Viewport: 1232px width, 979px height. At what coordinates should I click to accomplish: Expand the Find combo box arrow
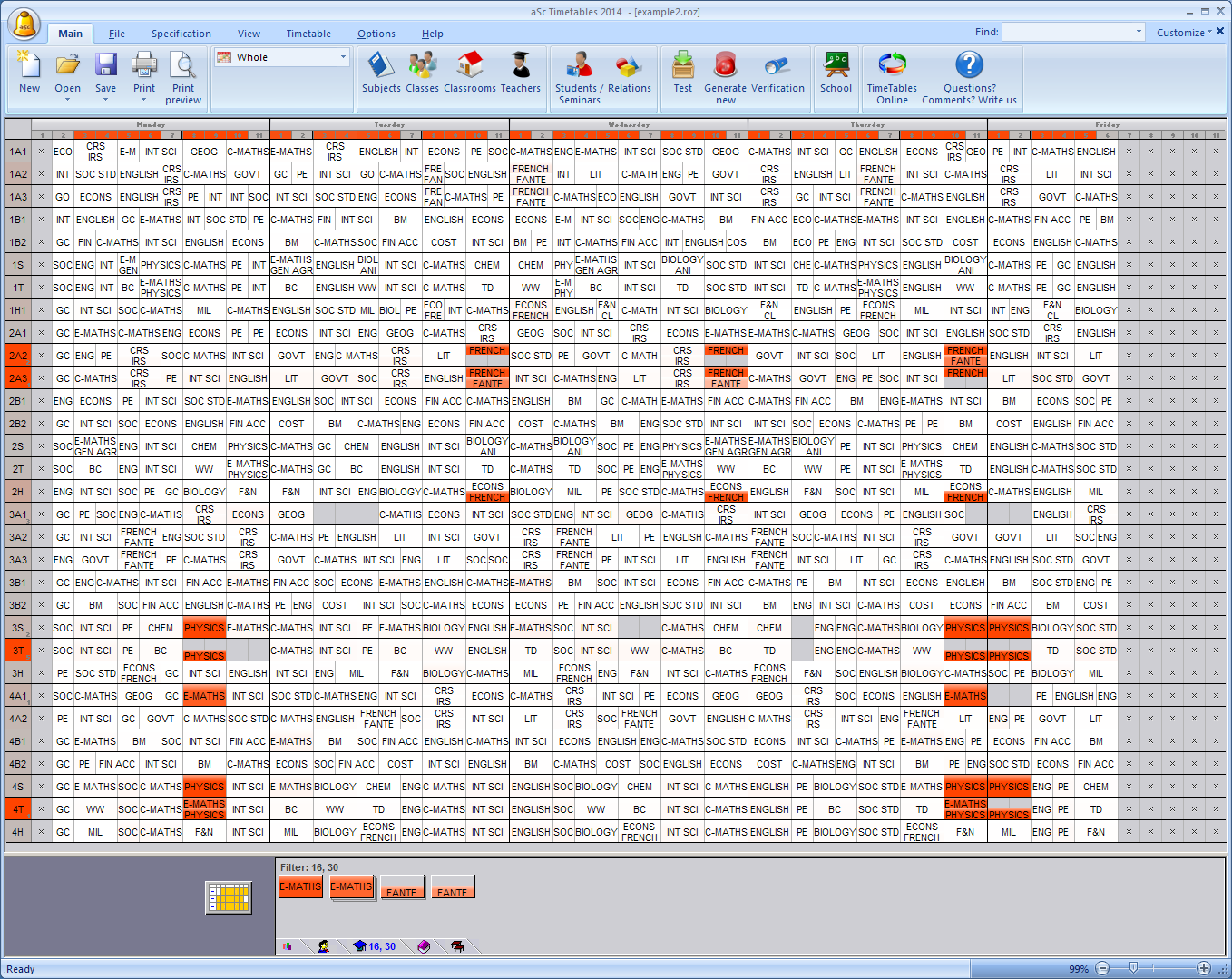[1139, 32]
